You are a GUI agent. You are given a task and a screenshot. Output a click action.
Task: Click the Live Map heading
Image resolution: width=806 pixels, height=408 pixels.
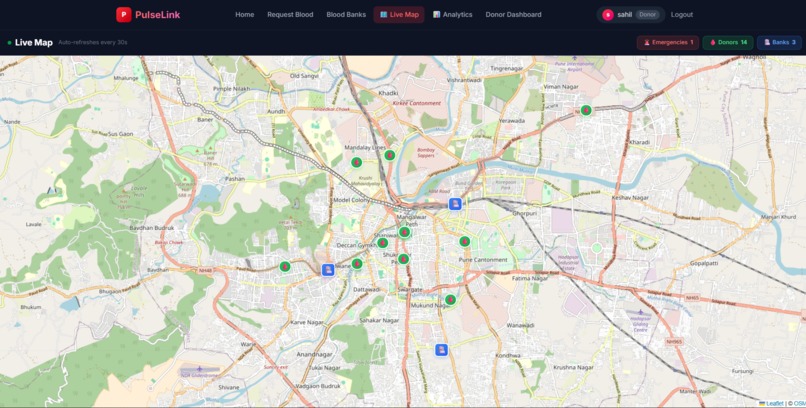(34, 43)
